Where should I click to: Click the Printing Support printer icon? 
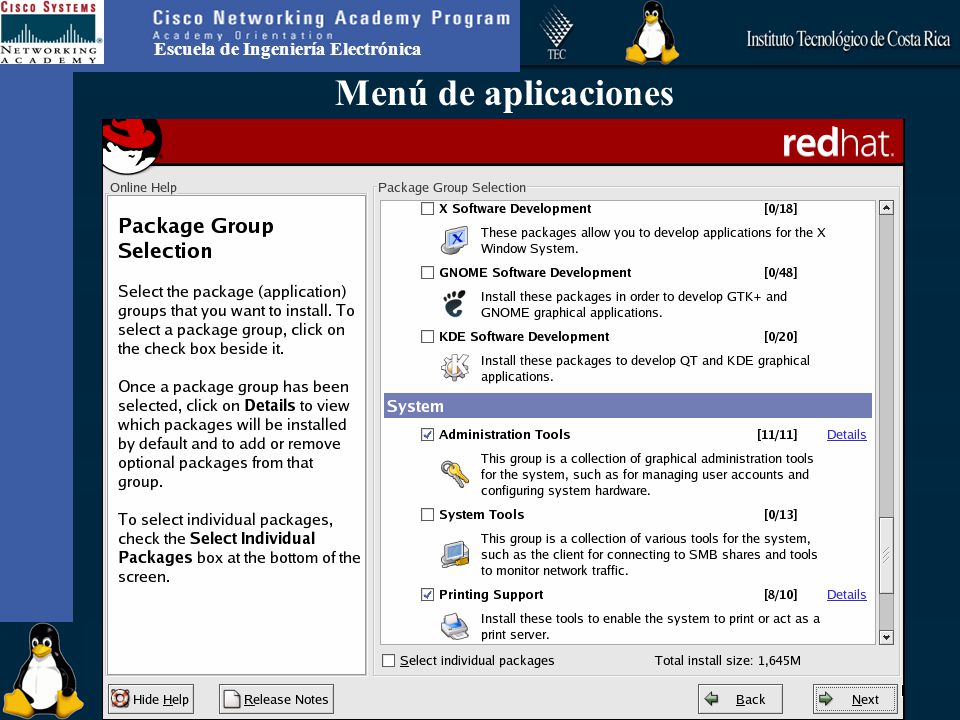(x=455, y=626)
